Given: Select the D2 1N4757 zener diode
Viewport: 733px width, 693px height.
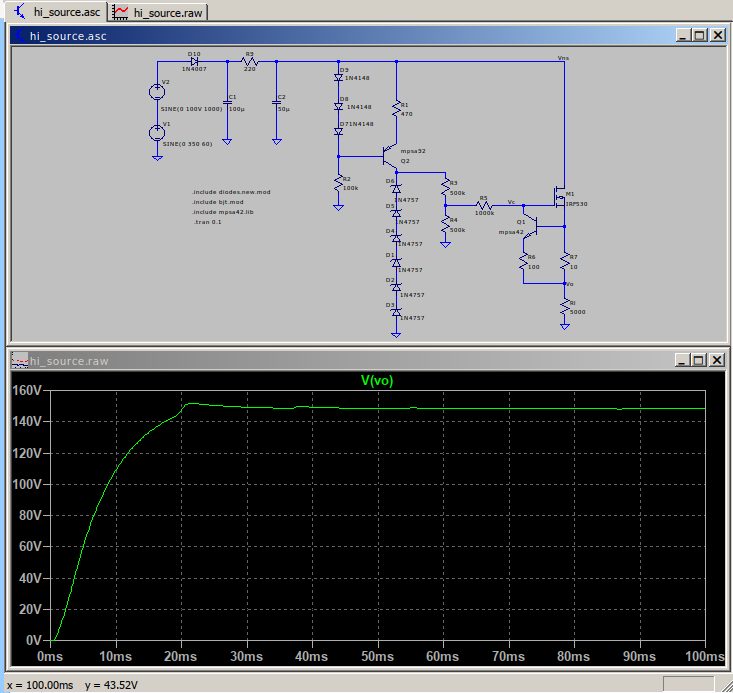Looking at the screenshot, I should coord(396,287).
